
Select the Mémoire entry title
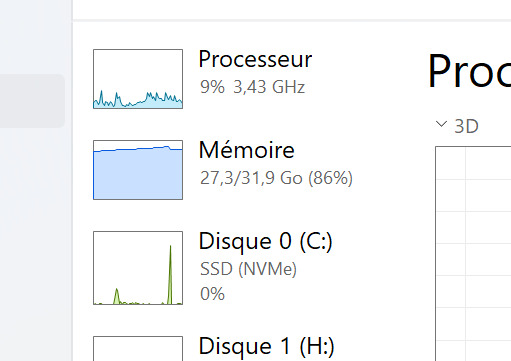point(247,150)
